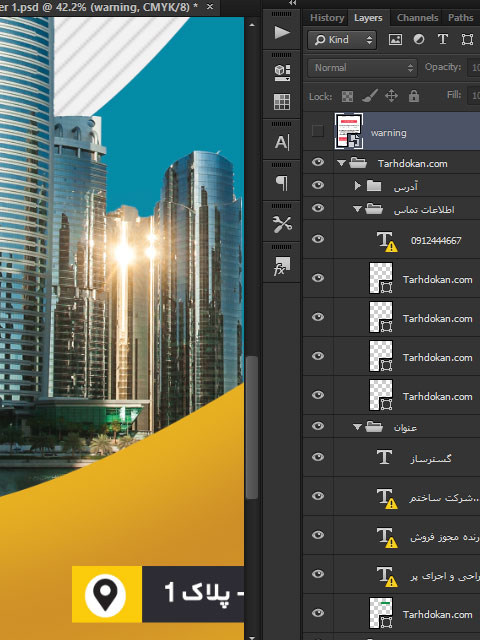480x640 pixels.
Task: Filter layers by adjustment layers icon
Action: [419, 40]
